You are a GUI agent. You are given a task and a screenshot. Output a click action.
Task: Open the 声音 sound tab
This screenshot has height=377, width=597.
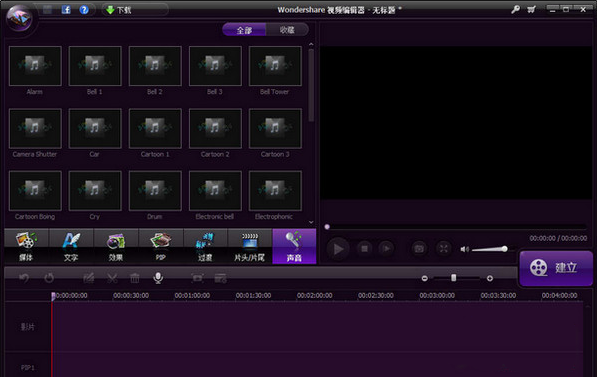tap(294, 246)
